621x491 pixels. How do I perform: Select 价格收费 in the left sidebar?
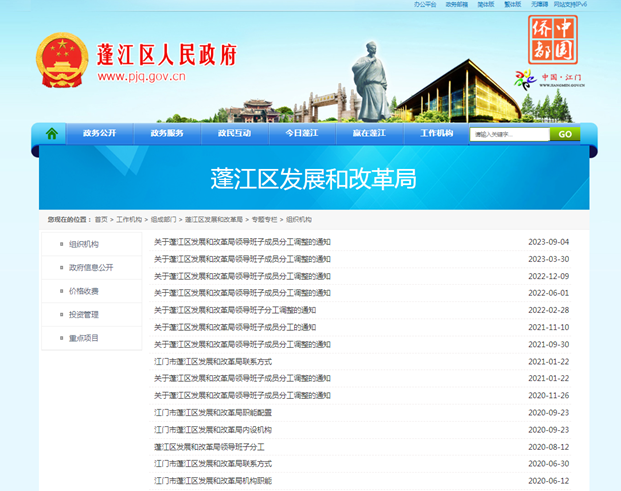click(84, 291)
